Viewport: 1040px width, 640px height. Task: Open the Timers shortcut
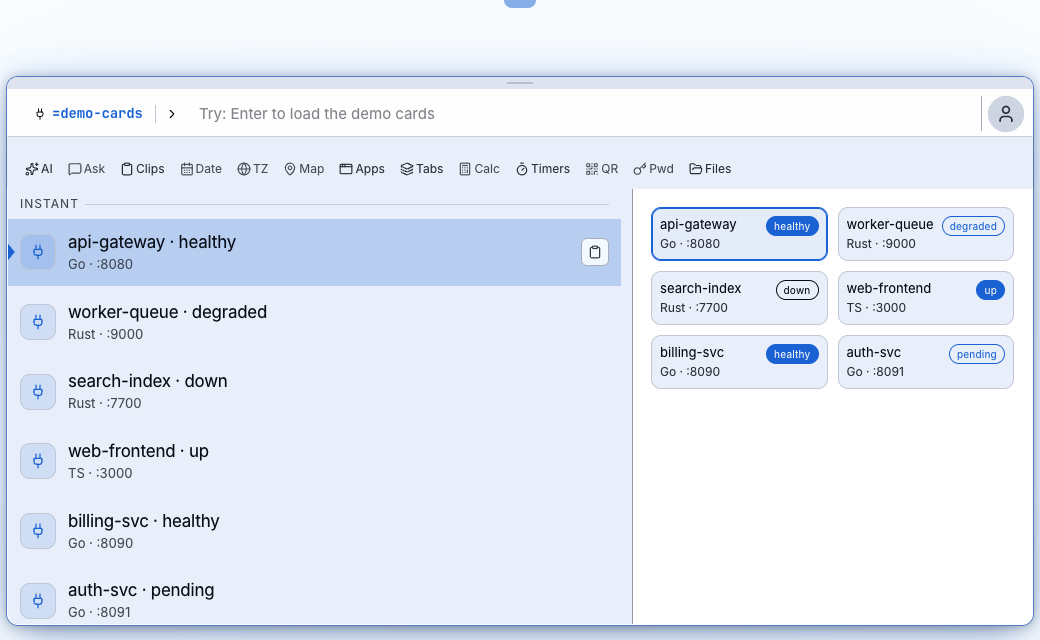tap(543, 169)
